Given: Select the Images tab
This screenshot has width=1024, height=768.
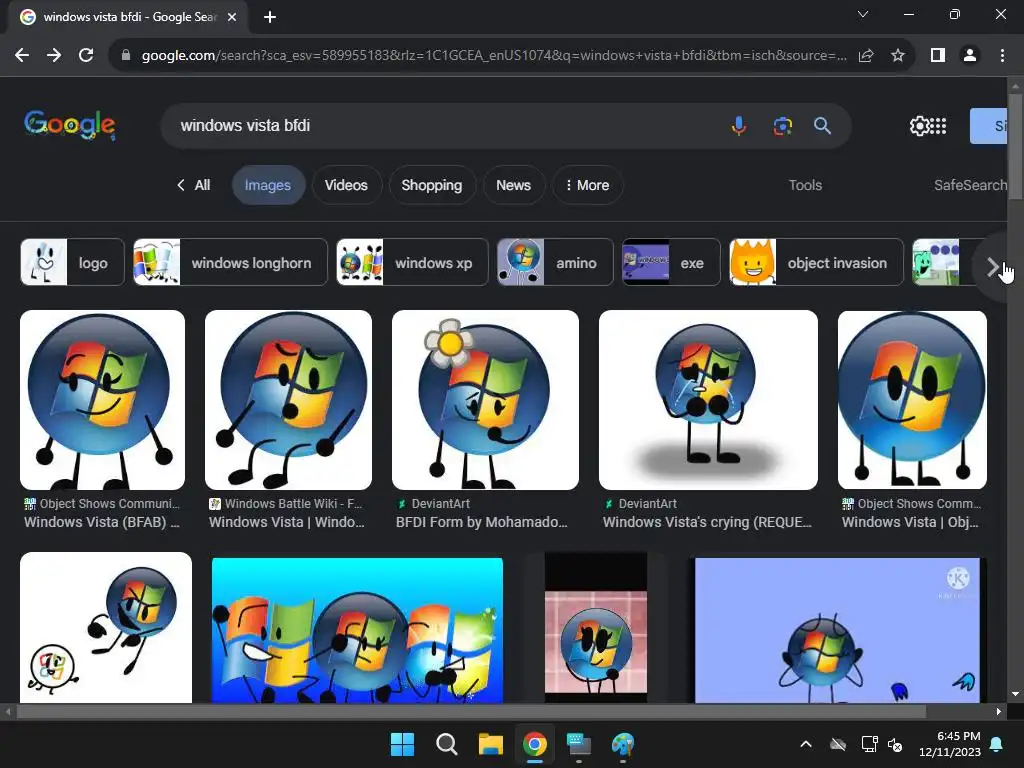Looking at the screenshot, I should pyautogui.click(x=268, y=185).
